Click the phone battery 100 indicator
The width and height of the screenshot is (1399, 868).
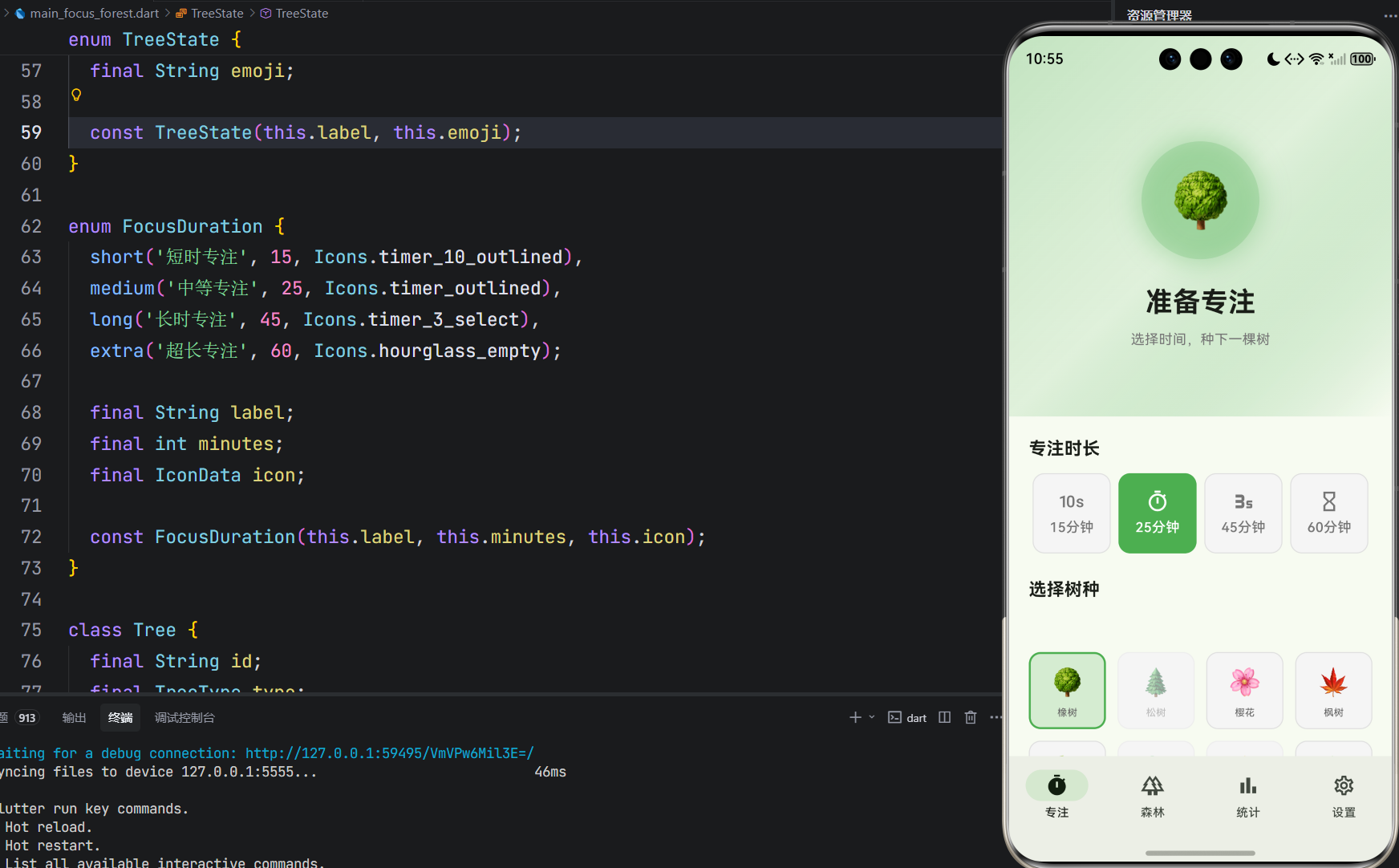(x=1362, y=59)
